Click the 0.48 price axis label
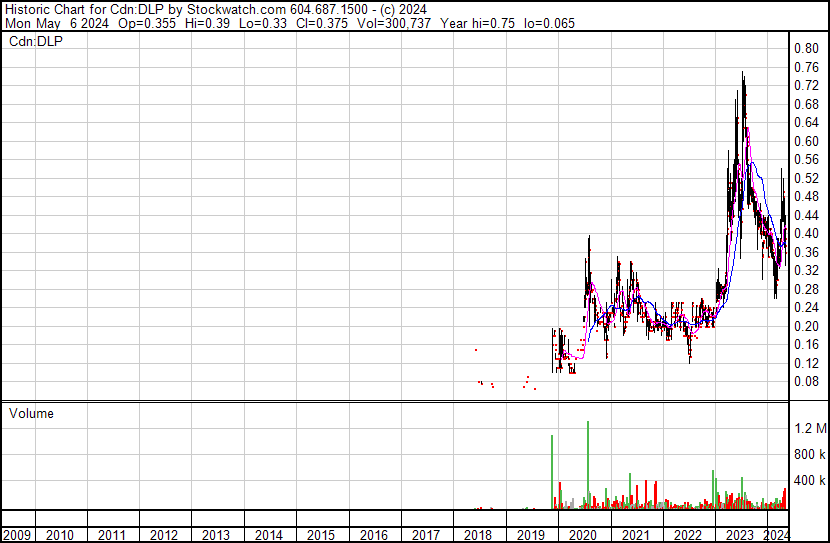Image resolution: width=830 pixels, height=543 pixels. (x=806, y=197)
